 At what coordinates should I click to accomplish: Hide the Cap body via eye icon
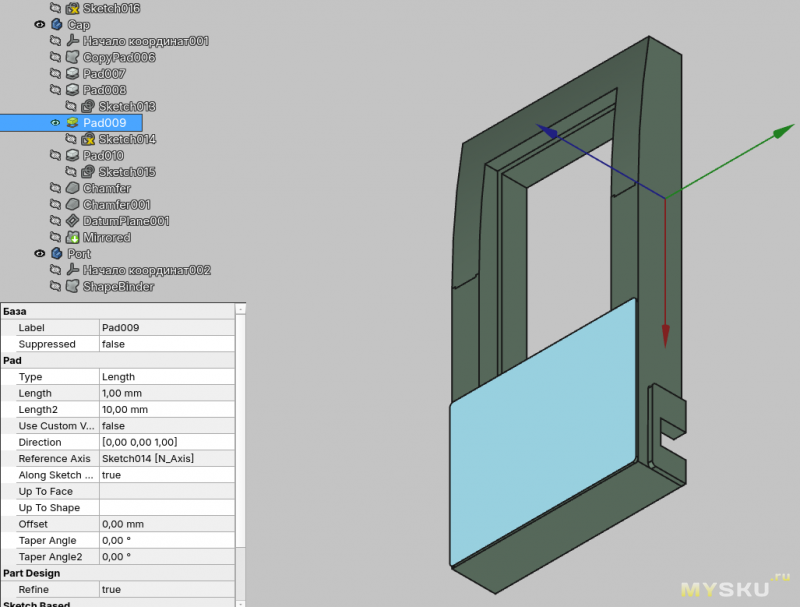(40, 25)
